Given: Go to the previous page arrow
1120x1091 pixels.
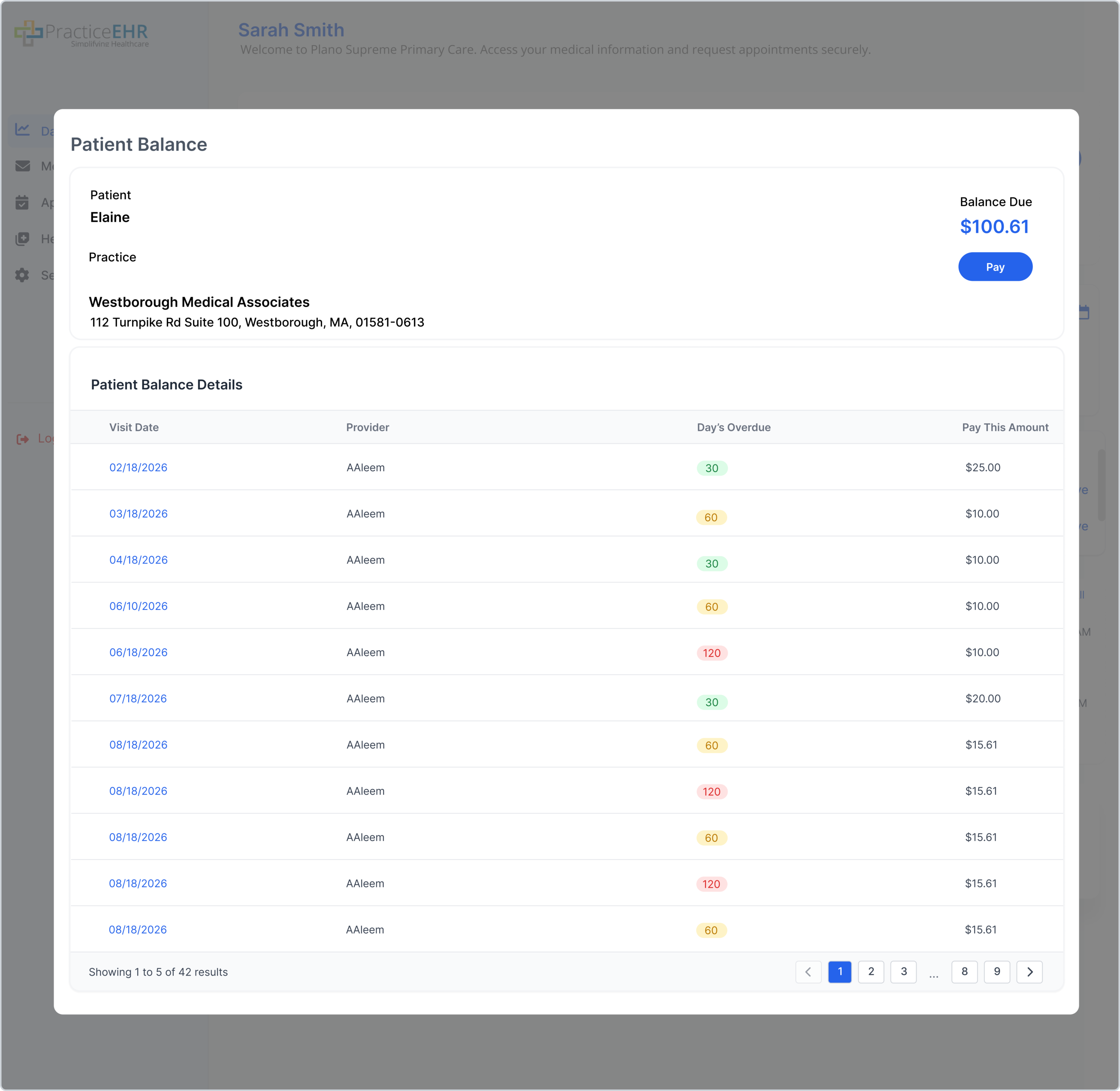Looking at the screenshot, I should pyautogui.click(x=808, y=972).
